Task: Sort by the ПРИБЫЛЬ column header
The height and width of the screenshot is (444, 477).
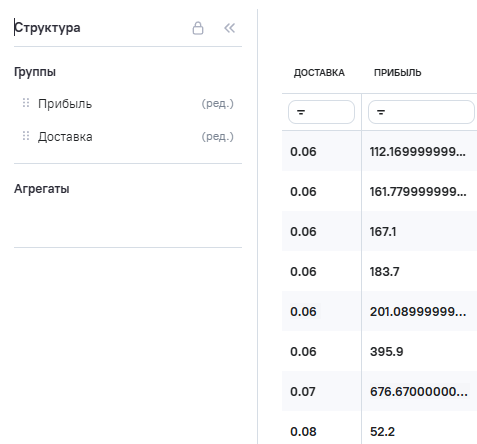Action: pos(398,73)
